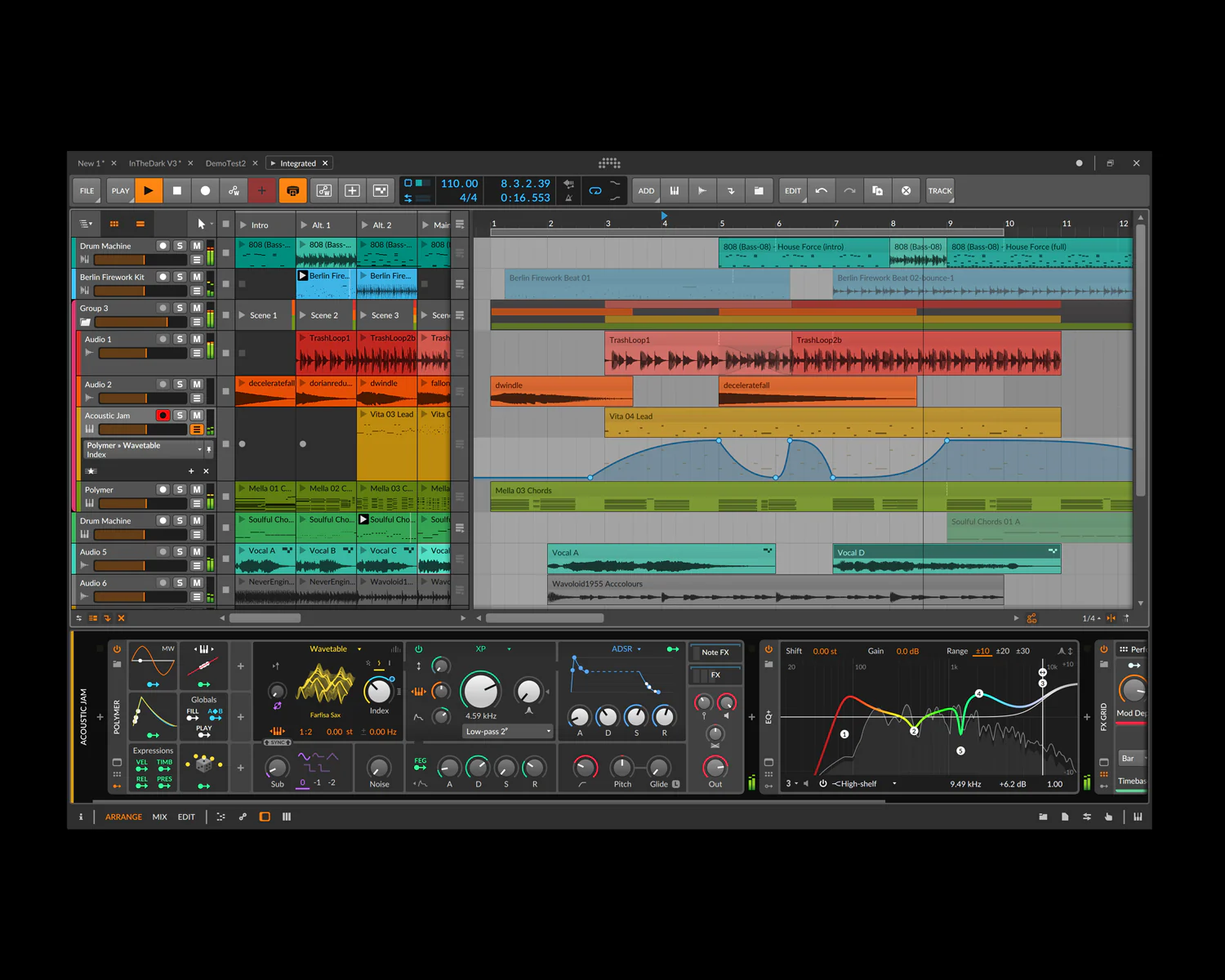Click the effect track arrow icon next to ADD
This screenshot has height=980, width=1225.
[x=731, y=190]
